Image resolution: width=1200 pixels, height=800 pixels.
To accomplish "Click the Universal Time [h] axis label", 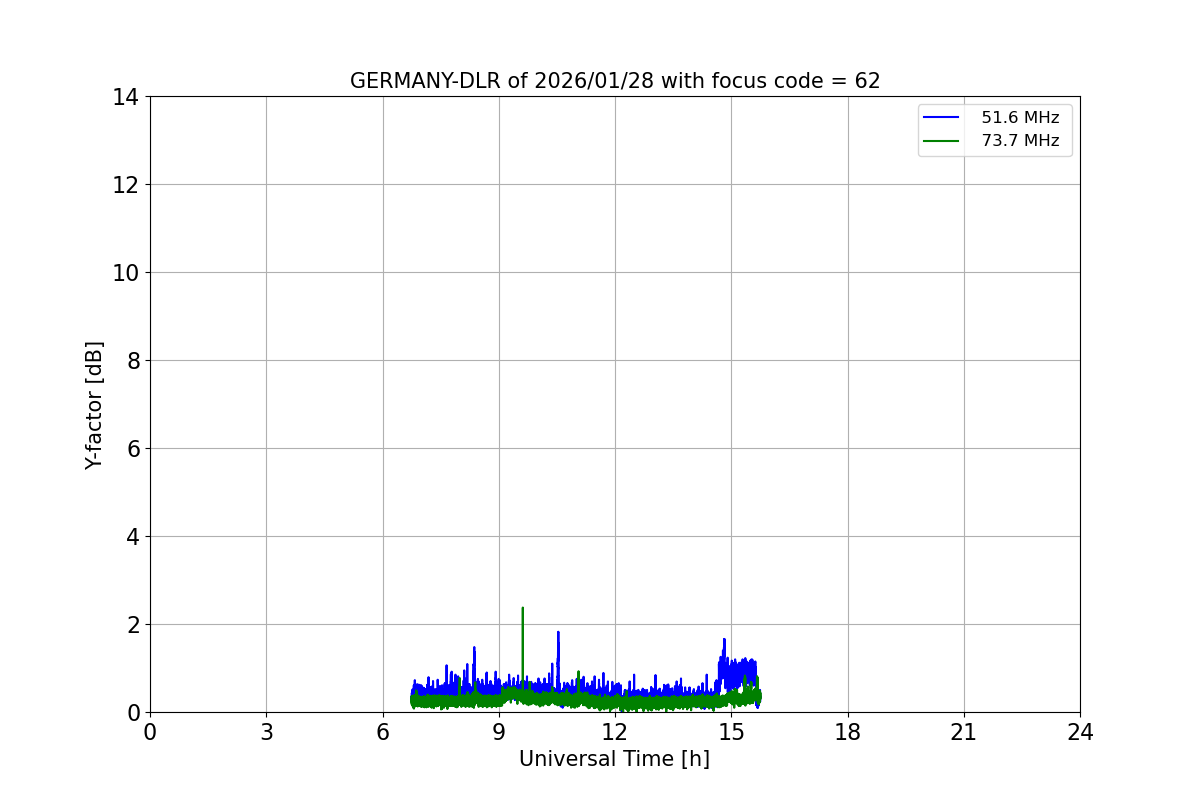I will 614,759.
